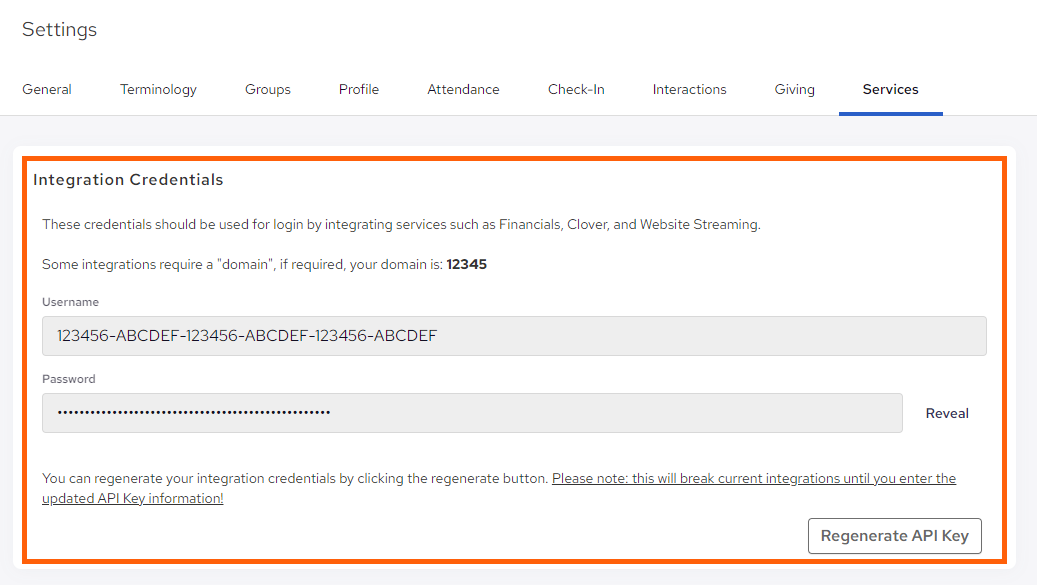Open the Giving settings tab

click(794, 89)
